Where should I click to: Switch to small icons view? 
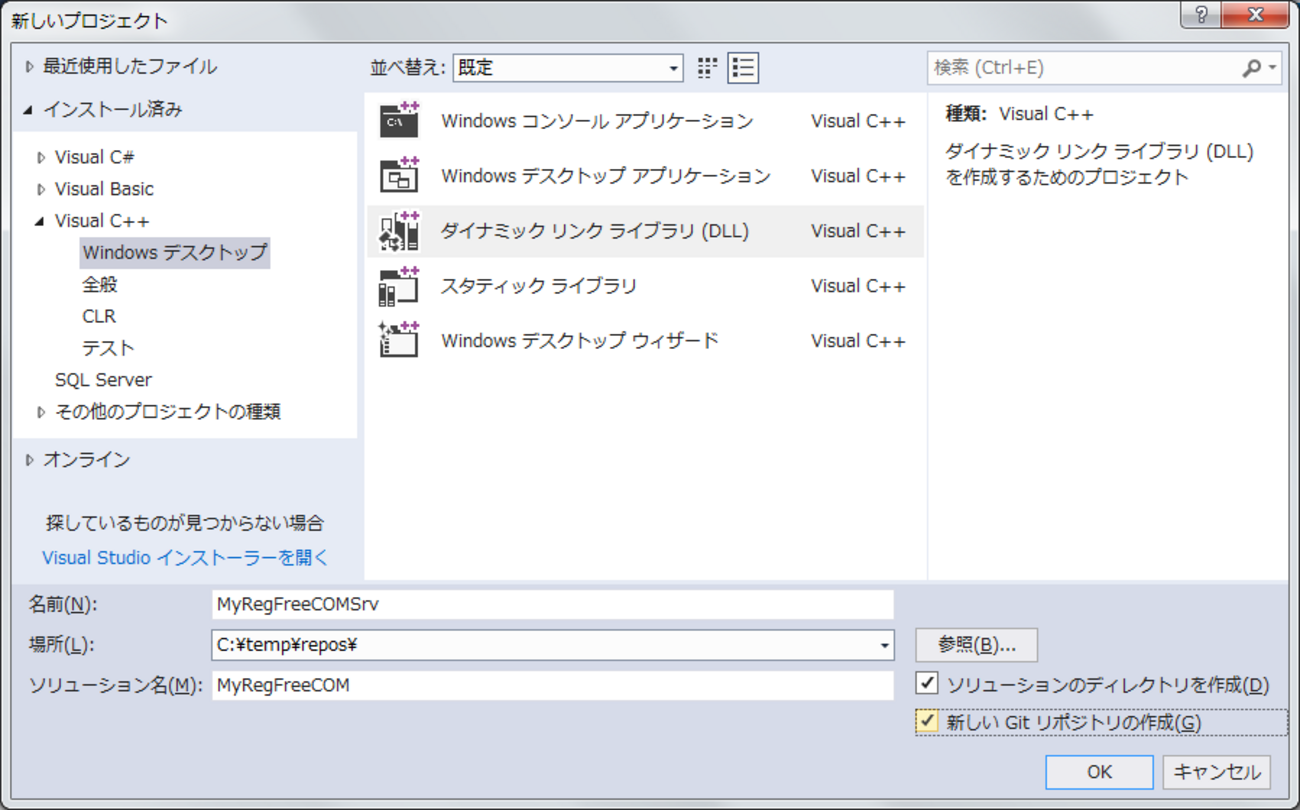click(x=708, y=68)
